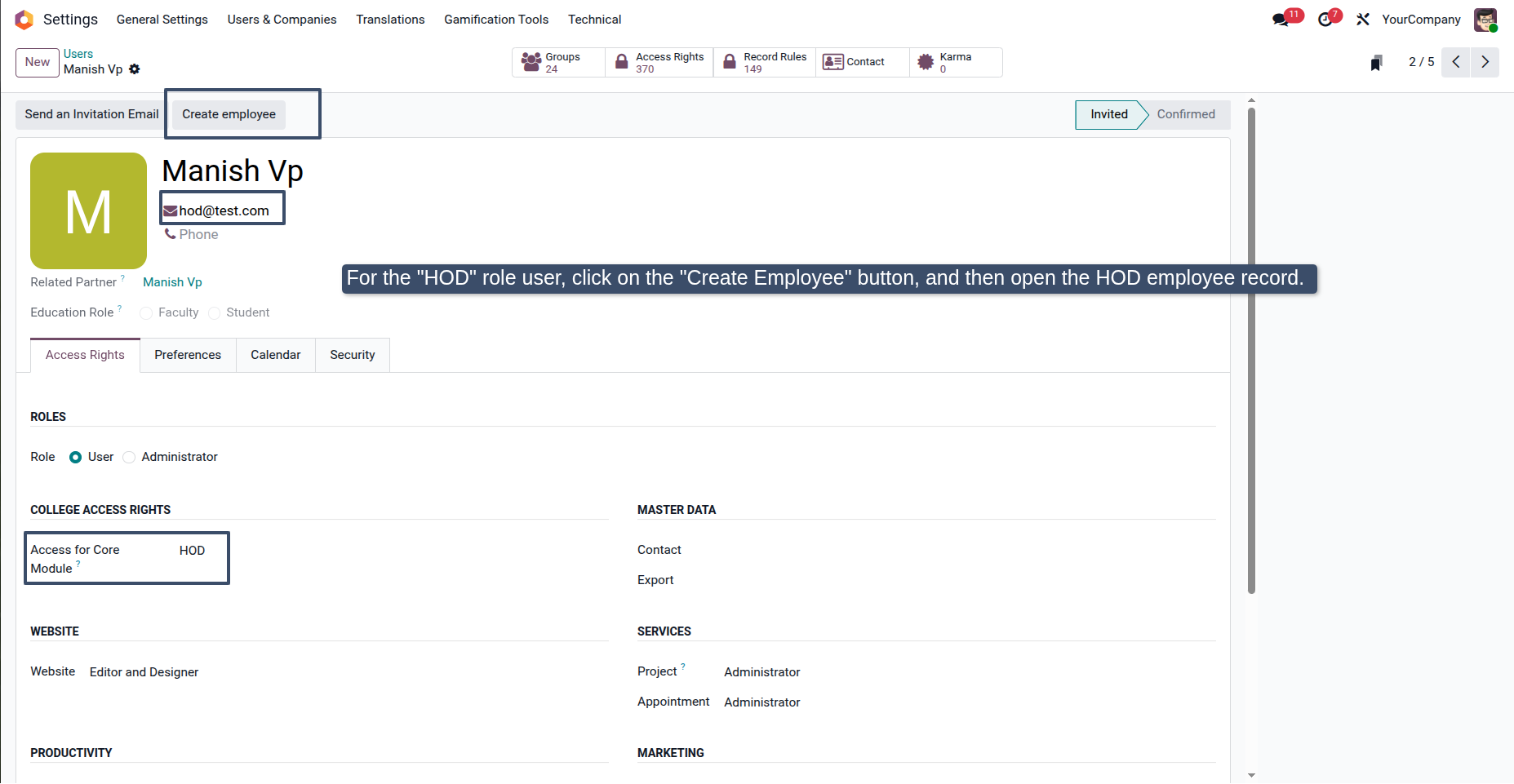Viewport: 1514px width, 784px height.
Task: Select the Faculty education role
Action: 146,313
